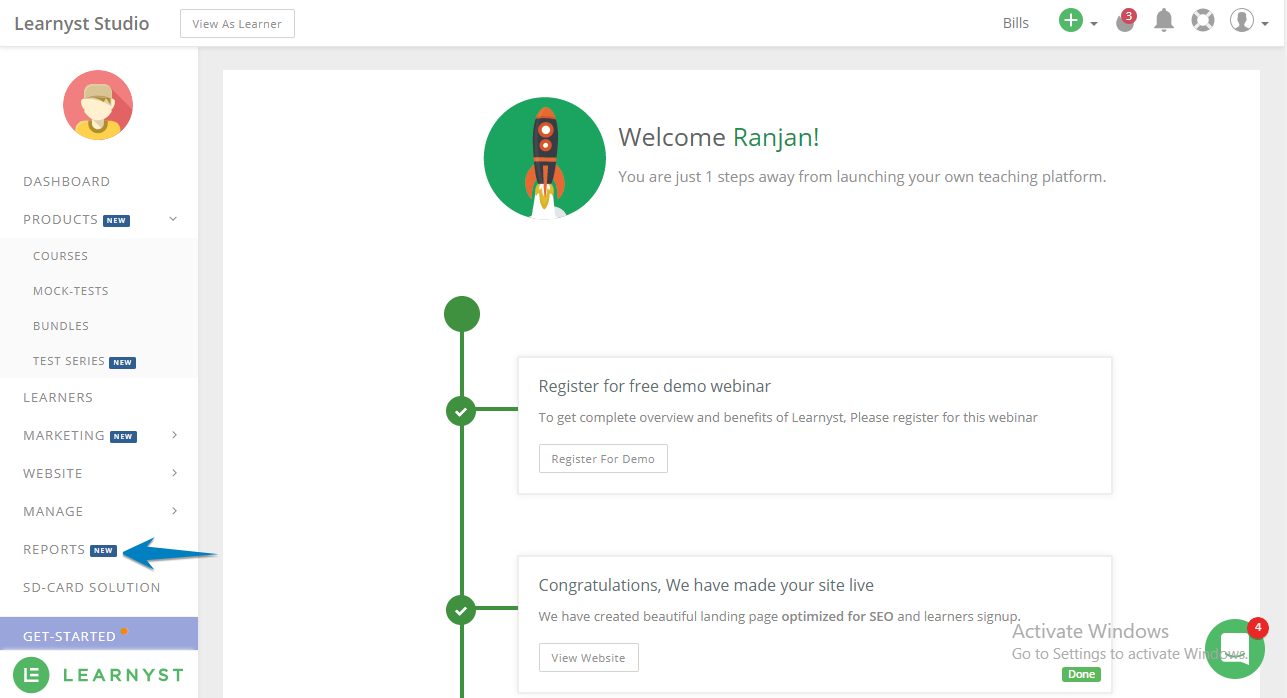Open BUNDLES under Products
Viewport: 1287px width, 698px height.
61,326
